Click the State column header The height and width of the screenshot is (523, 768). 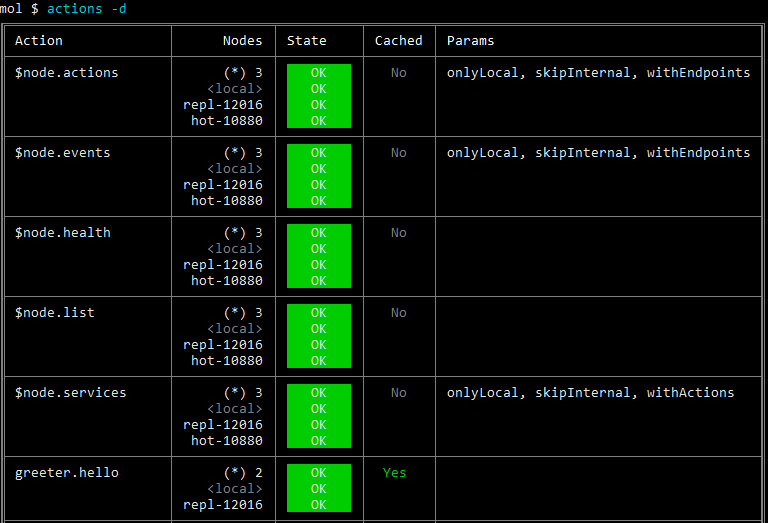click(306, 41)
